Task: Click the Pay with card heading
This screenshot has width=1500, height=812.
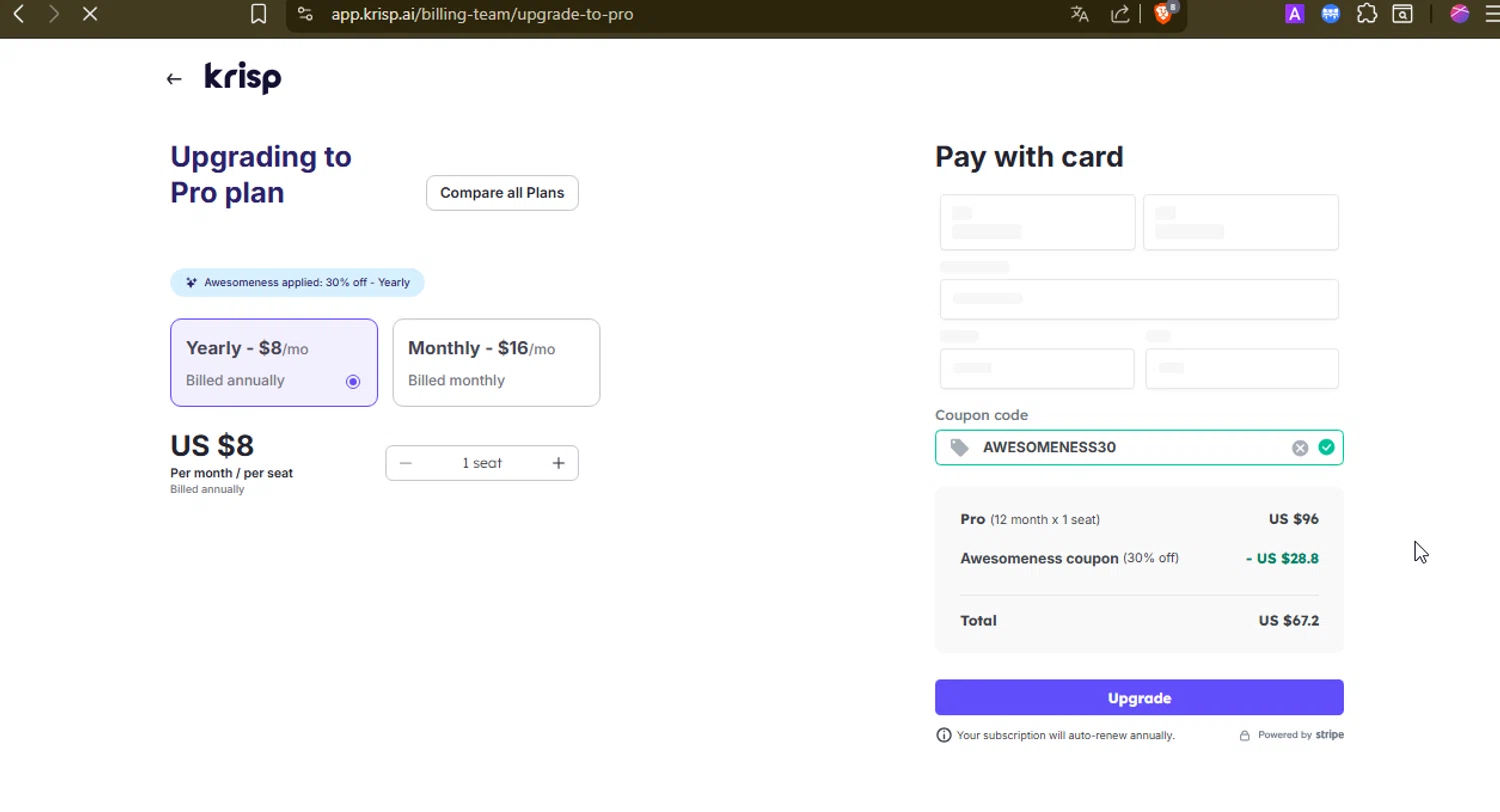Action: [x=1029, y=157]
